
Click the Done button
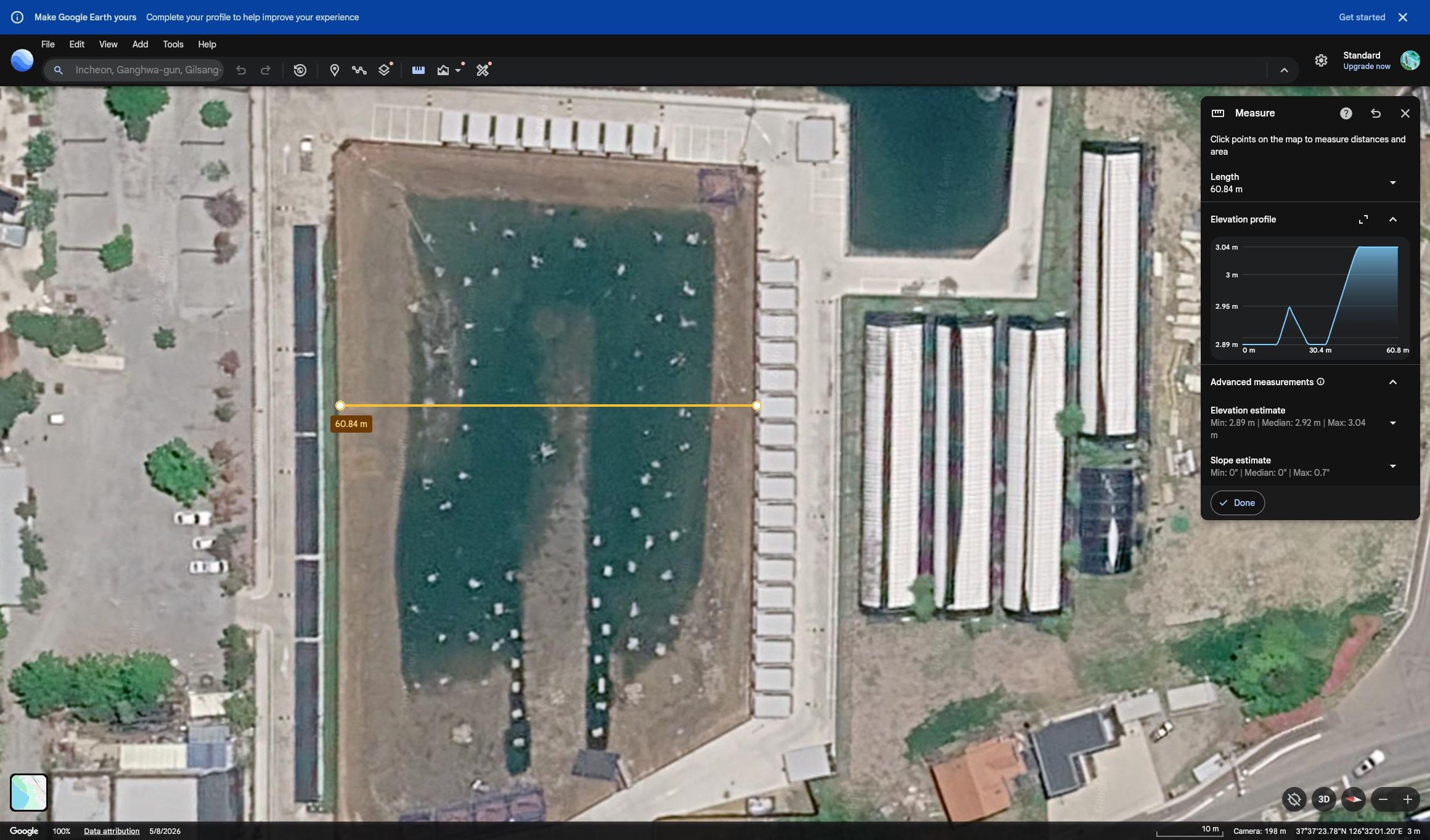tap(1238, 503)
